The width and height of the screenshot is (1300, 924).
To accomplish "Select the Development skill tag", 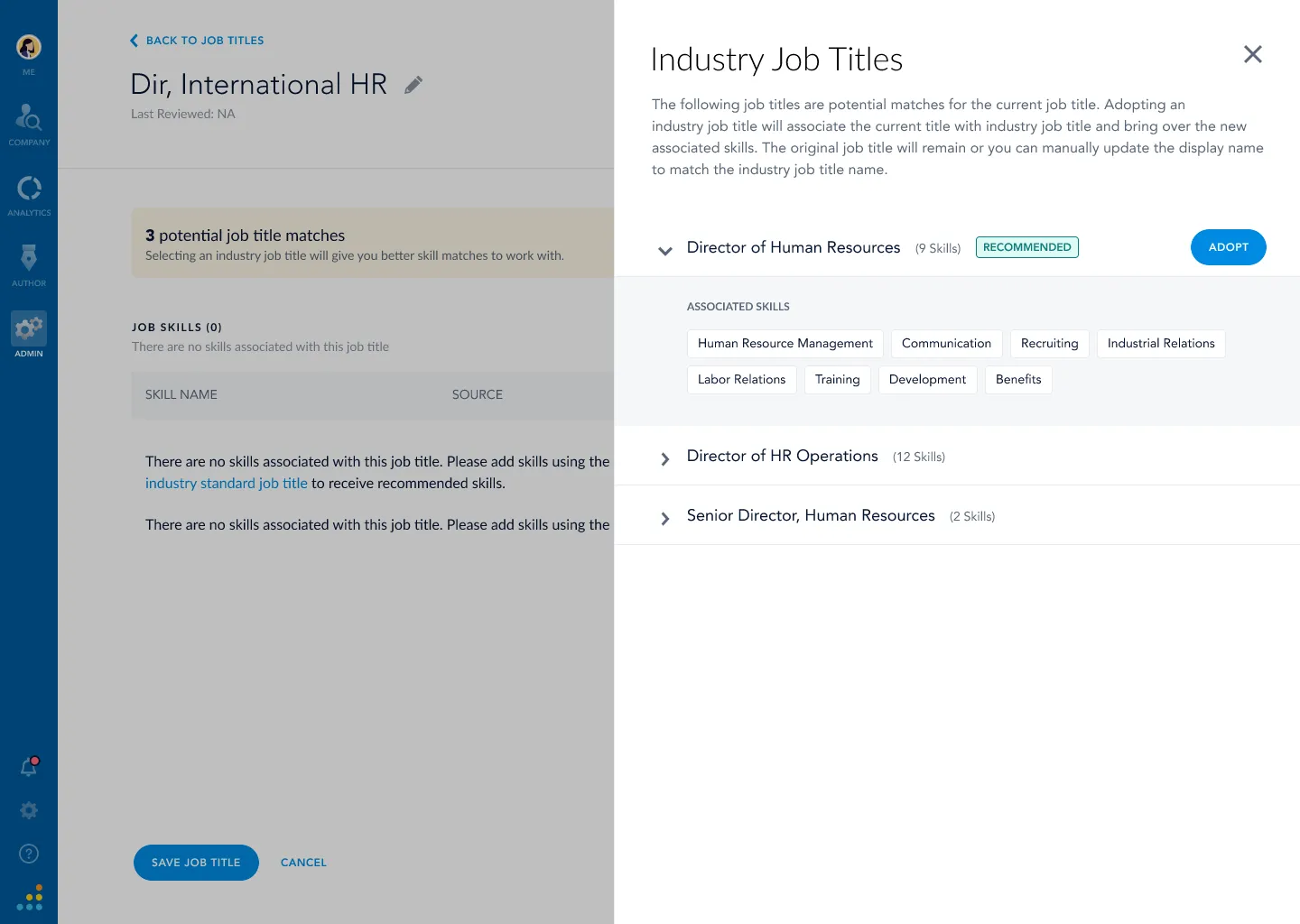I will point(927,380).
